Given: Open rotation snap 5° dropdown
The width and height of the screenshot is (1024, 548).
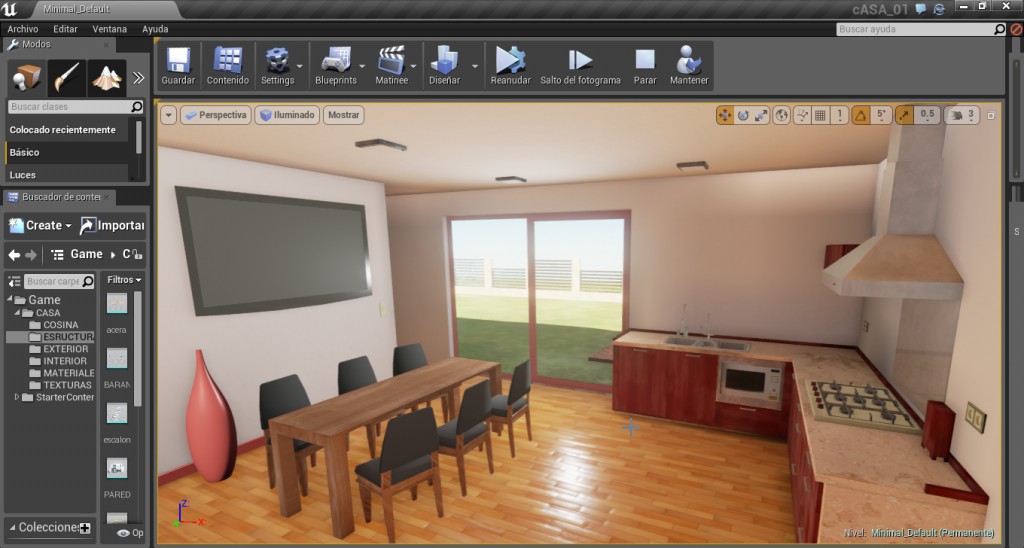Looking at the screenshot, I should tap(881, 116).
